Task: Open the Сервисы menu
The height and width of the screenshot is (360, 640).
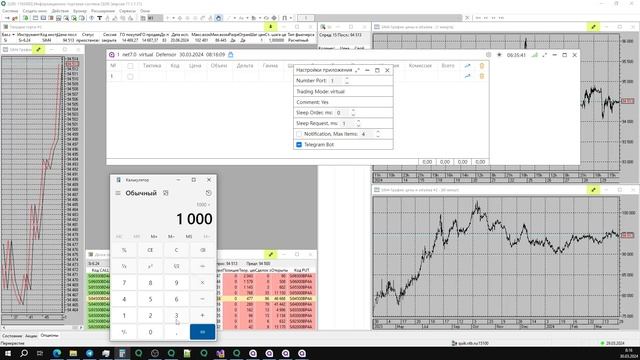Action: pyautogui.click(x=128, y=11)
